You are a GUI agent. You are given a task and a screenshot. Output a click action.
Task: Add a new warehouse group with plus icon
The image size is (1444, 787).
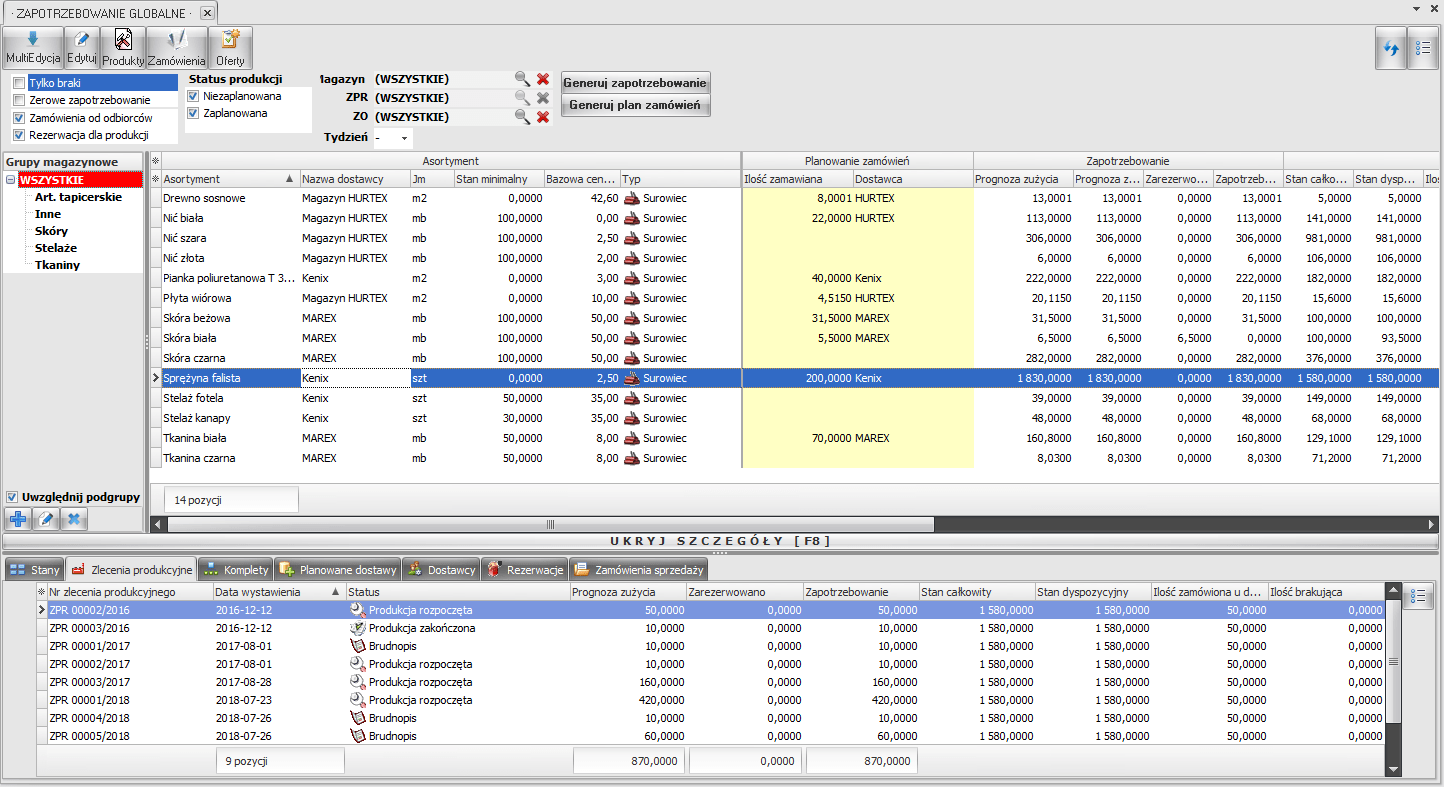tap(17, 519)
